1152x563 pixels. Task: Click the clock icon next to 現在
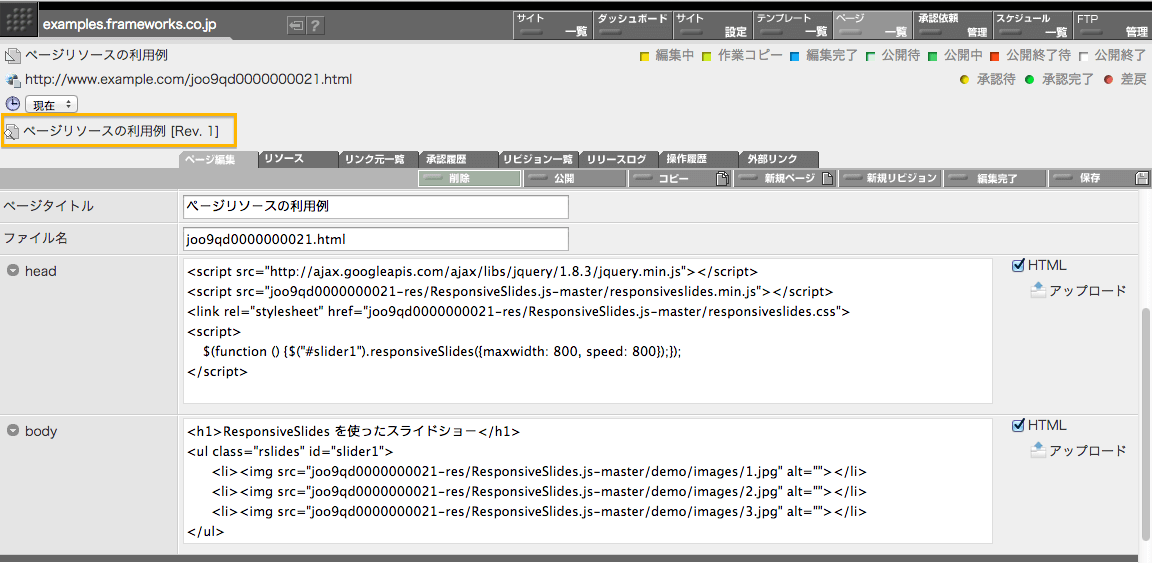click(x=12, y=104)
